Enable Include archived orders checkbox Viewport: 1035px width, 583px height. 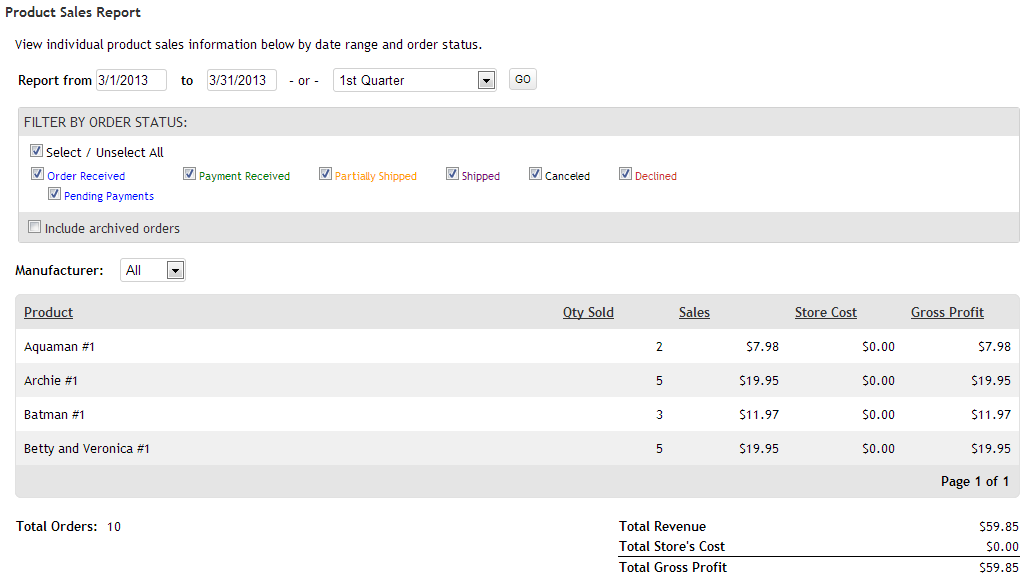[x=35, y=228]
